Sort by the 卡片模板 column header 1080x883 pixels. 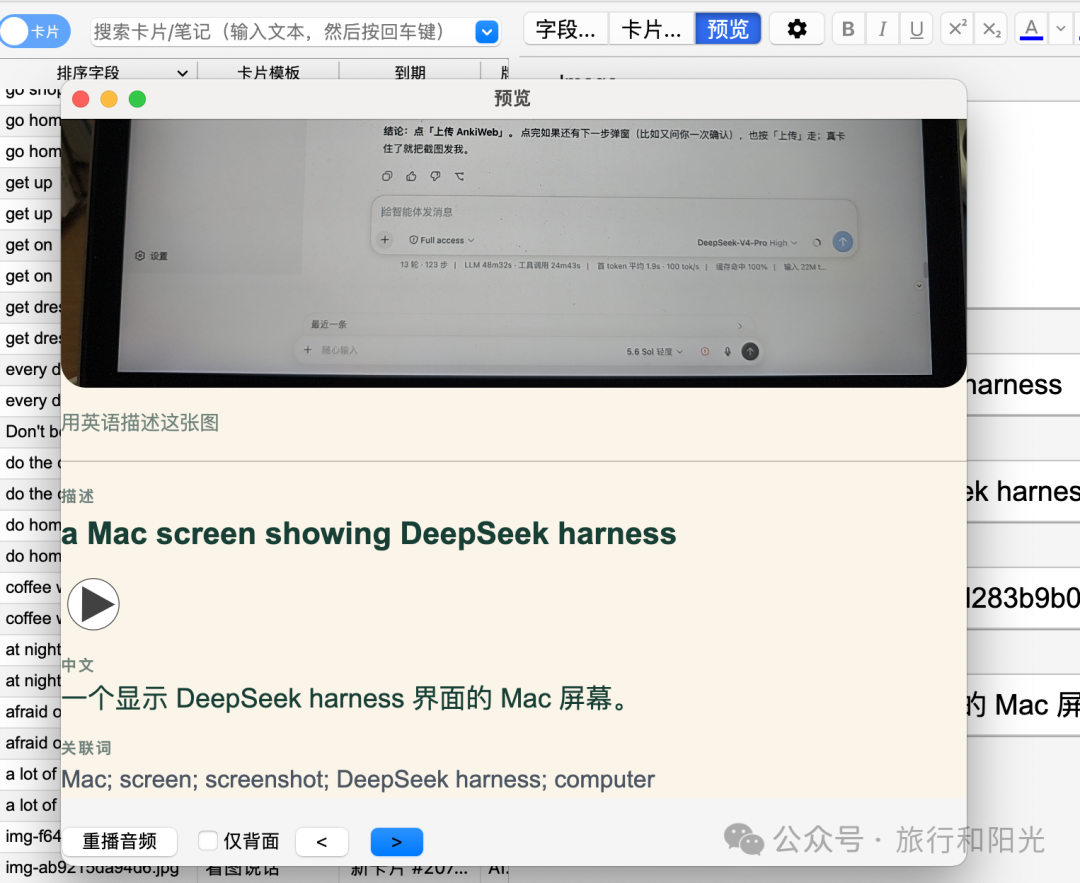point(269,72)
